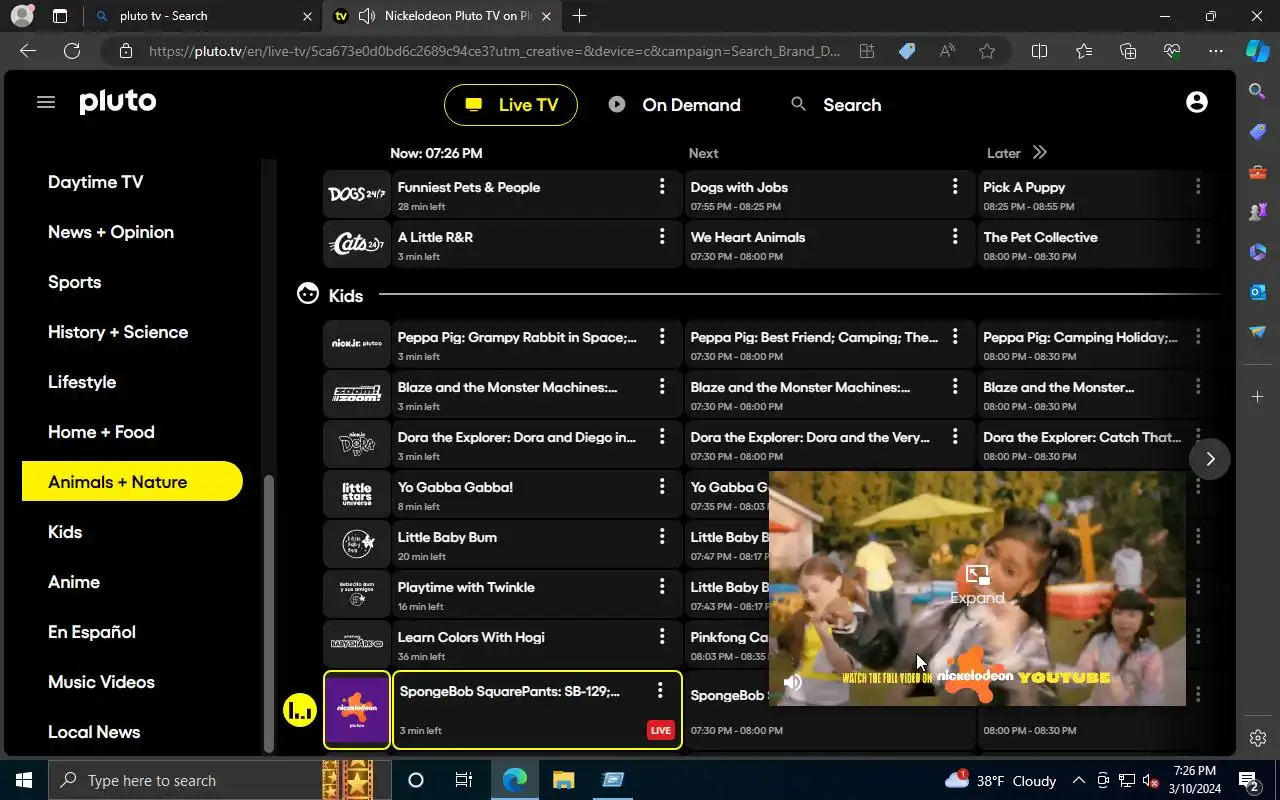
Task: Select En Español category
Action: 92,632
